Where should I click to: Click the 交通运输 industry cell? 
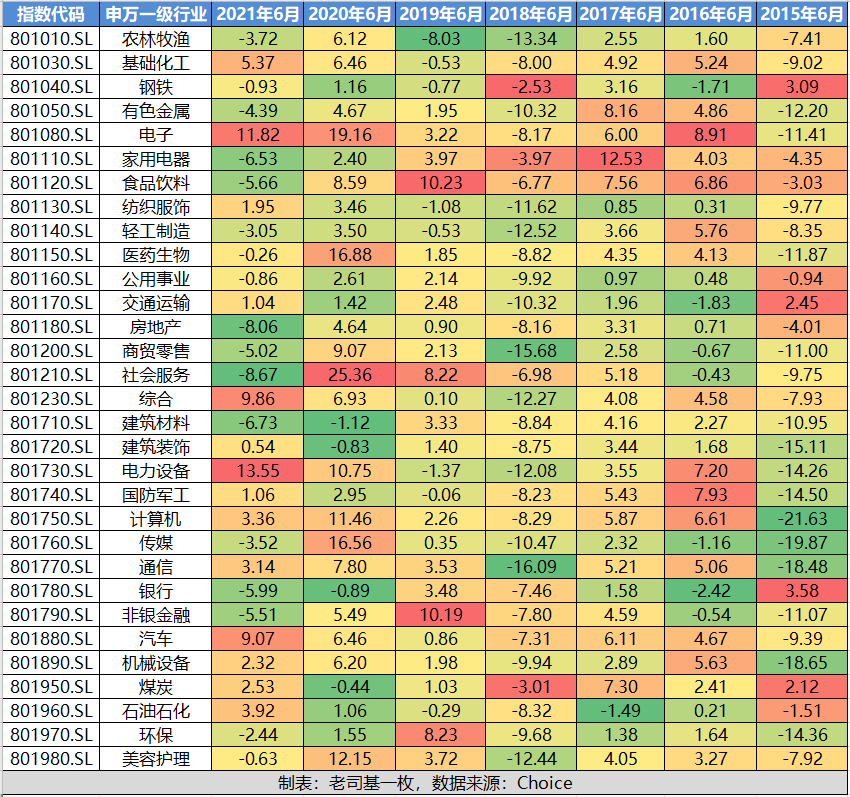pyautogui.click(x=156, y=303)
